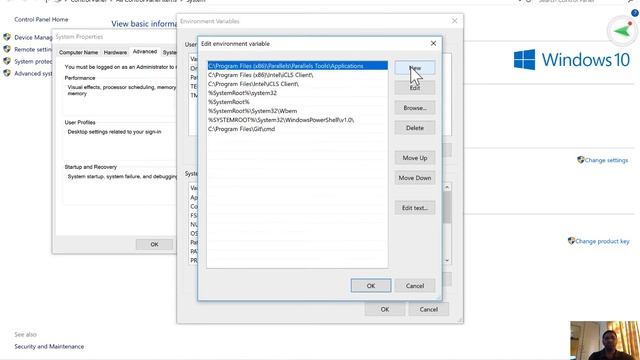The image size is (640, 360).
Task: Click the webcam video thumbnail
Action: pyautogui.click(x=605, y=340)
